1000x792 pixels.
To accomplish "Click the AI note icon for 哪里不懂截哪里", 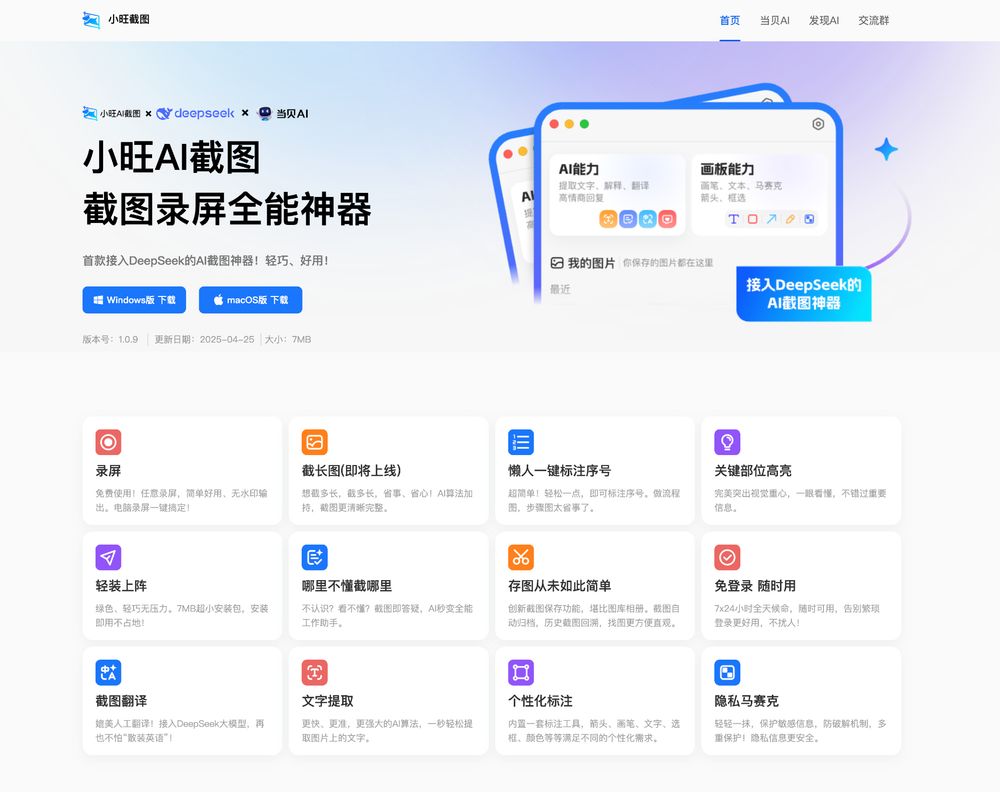I will click(314, 557).
